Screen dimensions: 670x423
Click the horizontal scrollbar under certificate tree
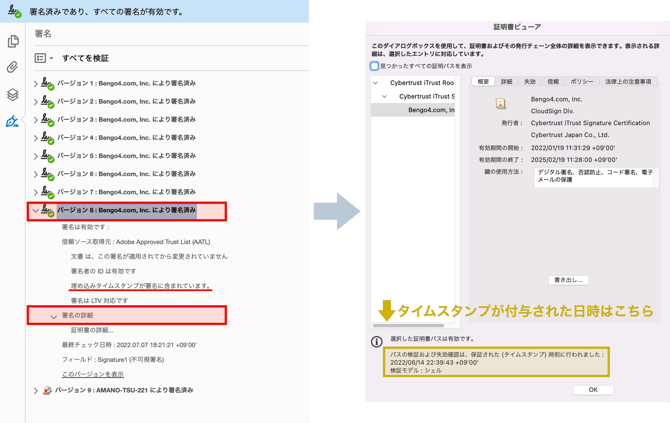tap(408, 326)
